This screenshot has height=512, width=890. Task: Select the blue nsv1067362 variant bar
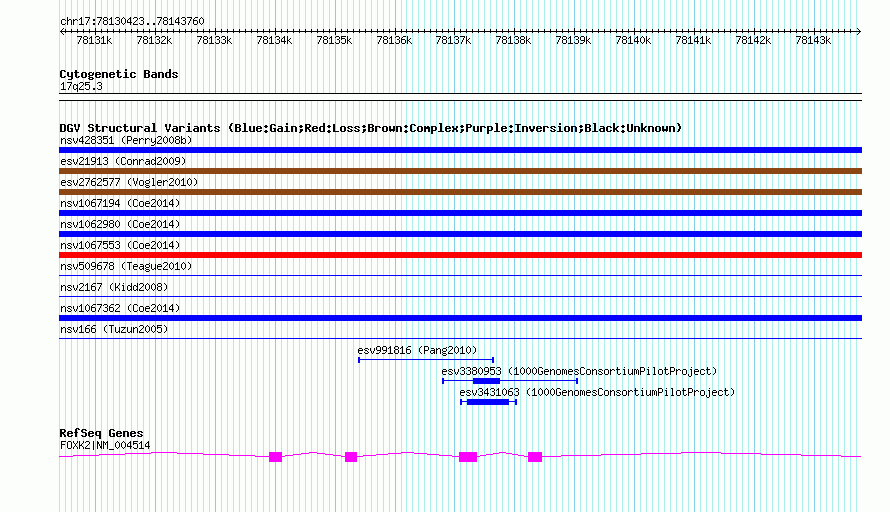pyautogui.click(x=460, y=318)
